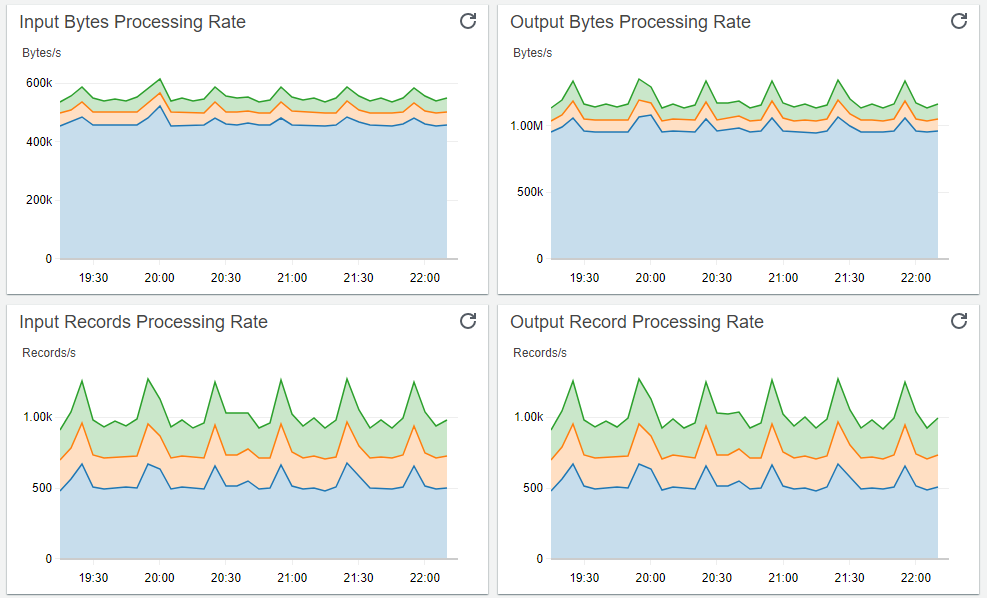Click Records/s unit label on Input Records chart
Image resolution: width=987 pixels, height=598 pixels.
49,352
